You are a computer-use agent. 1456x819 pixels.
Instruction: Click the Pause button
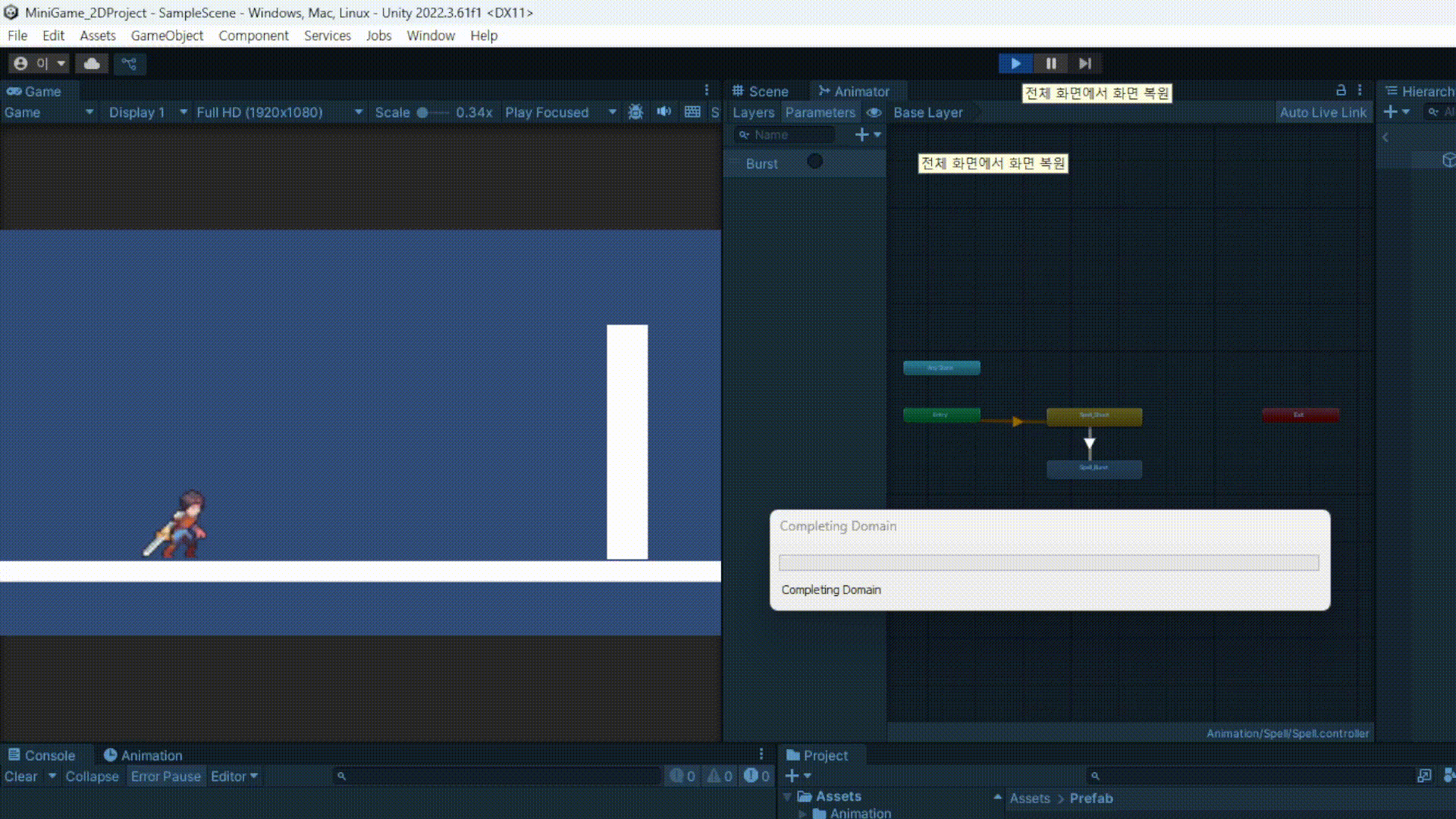coord(1050,64)
